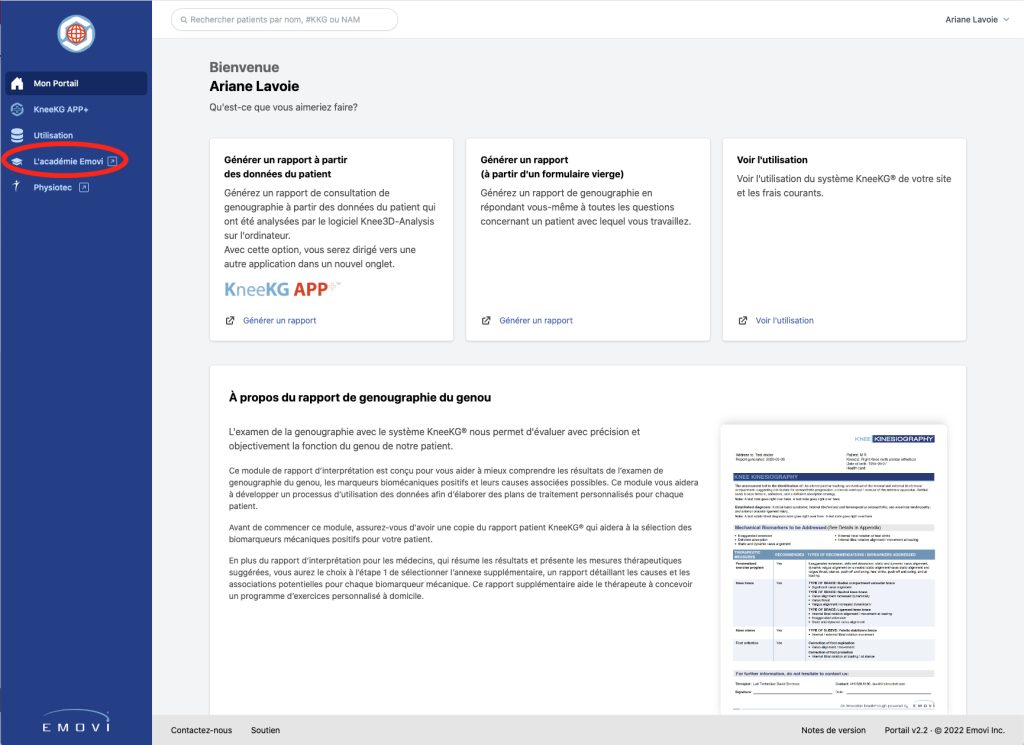Click the external link icon next to L'académie Emovi
Viewport: 1024px width, 745px height.
click(112, 161)
